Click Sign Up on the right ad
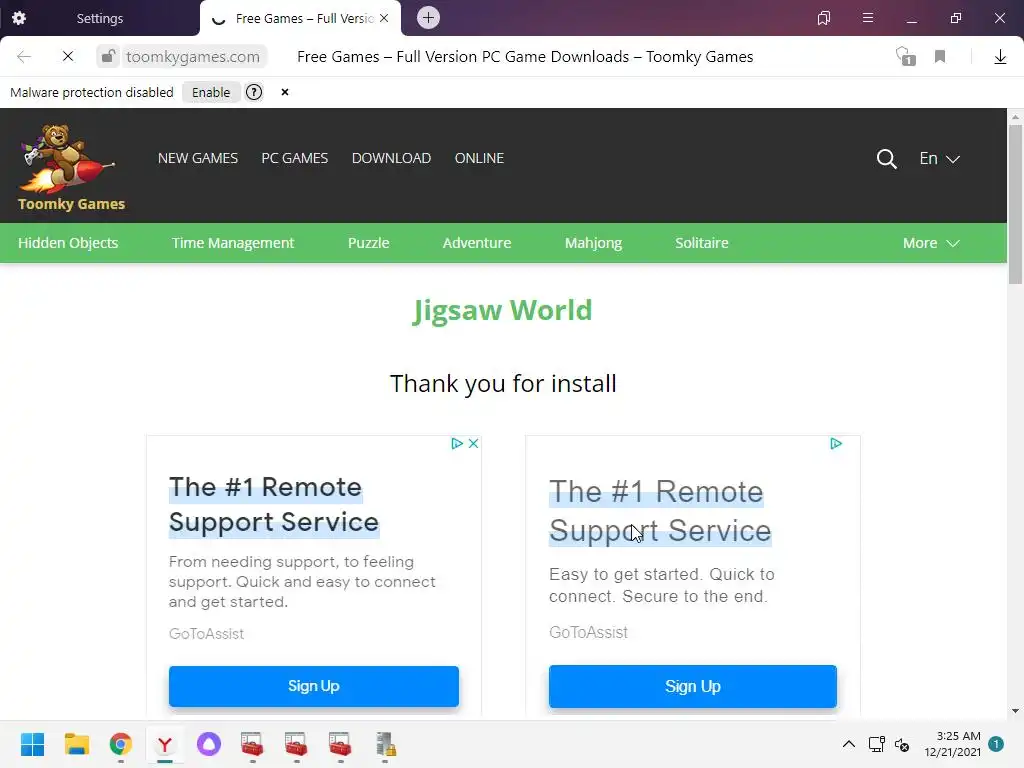 click(692, 686)
